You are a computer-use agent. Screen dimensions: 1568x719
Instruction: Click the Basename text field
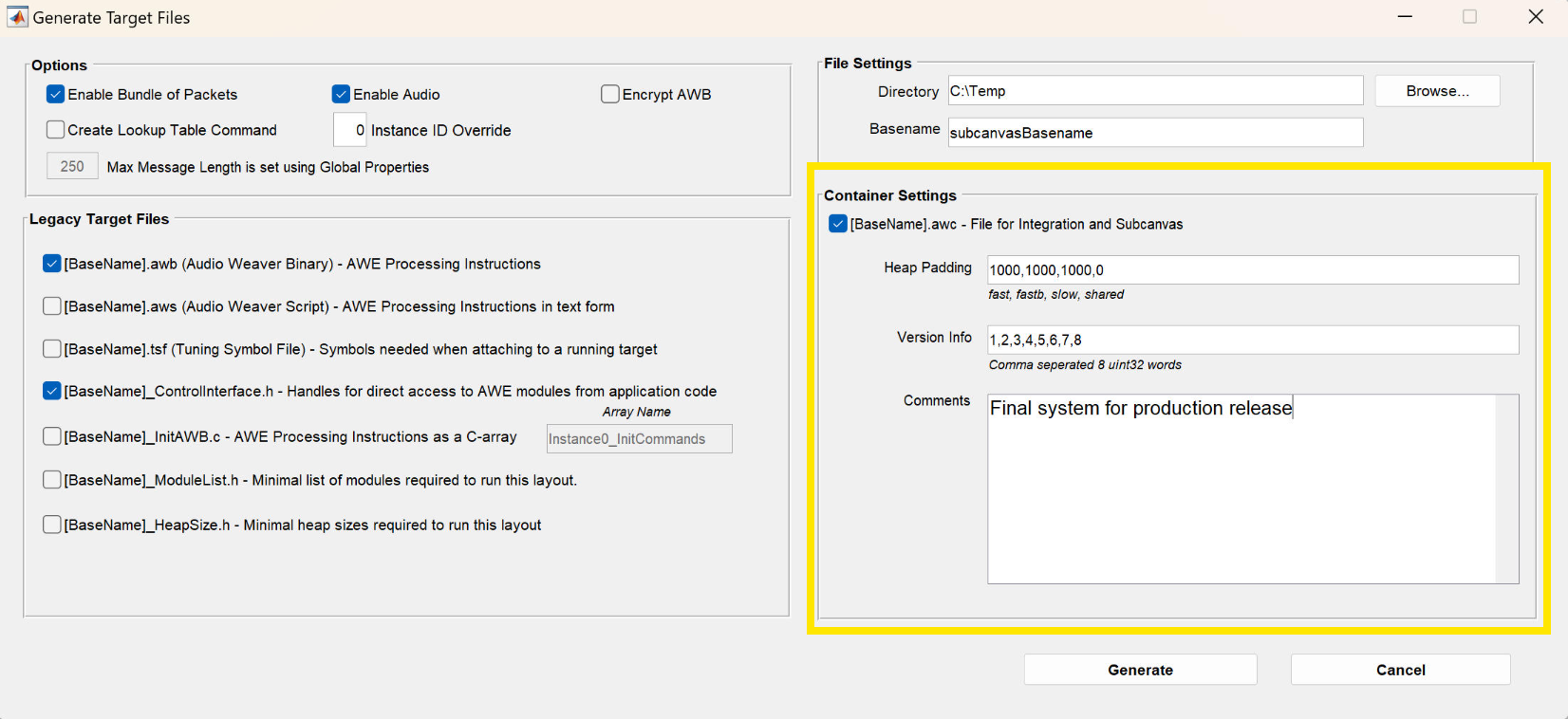pos(1155,133)
